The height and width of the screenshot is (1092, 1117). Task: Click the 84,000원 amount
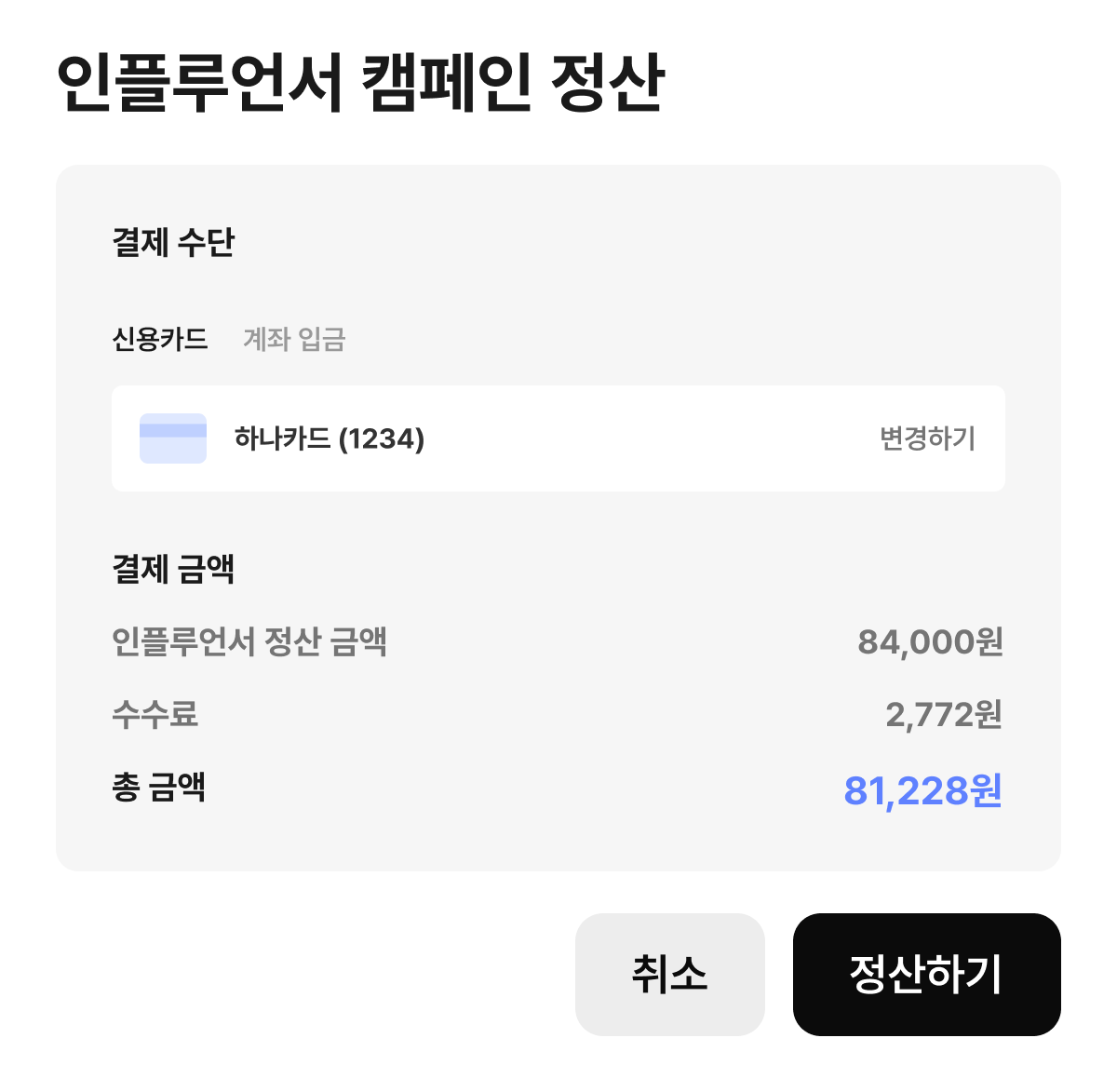(x=930, y=641)
